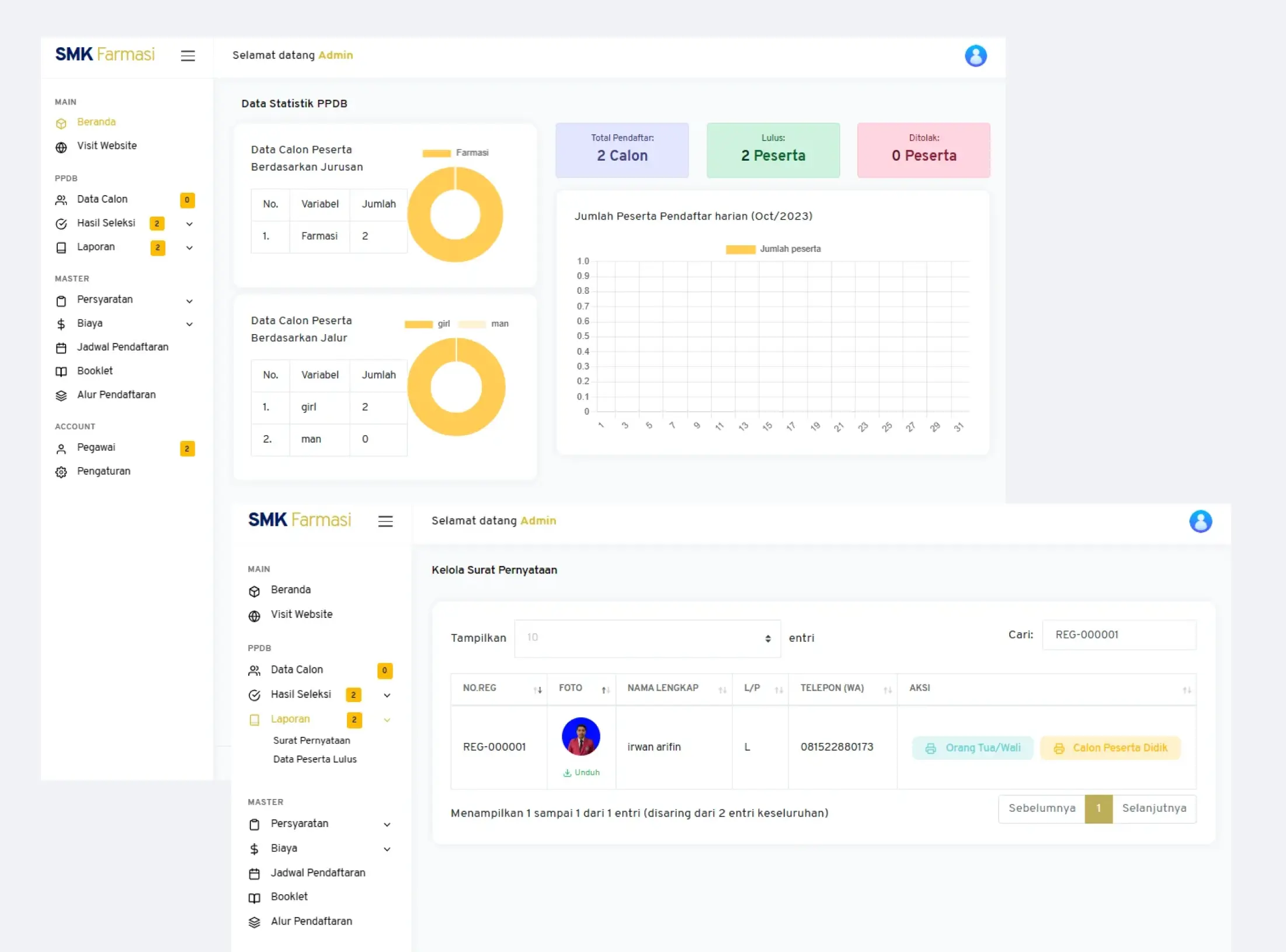Image resolution: width=1286 pixels, height=952 pixels.
Task: Click the man legend color swatch
Action: tap(472, 324)
